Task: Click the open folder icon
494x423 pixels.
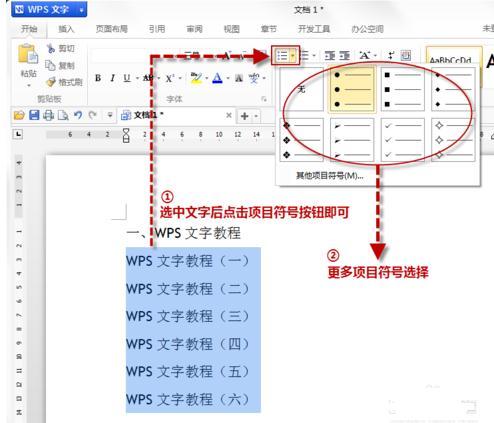Action: 19,115
